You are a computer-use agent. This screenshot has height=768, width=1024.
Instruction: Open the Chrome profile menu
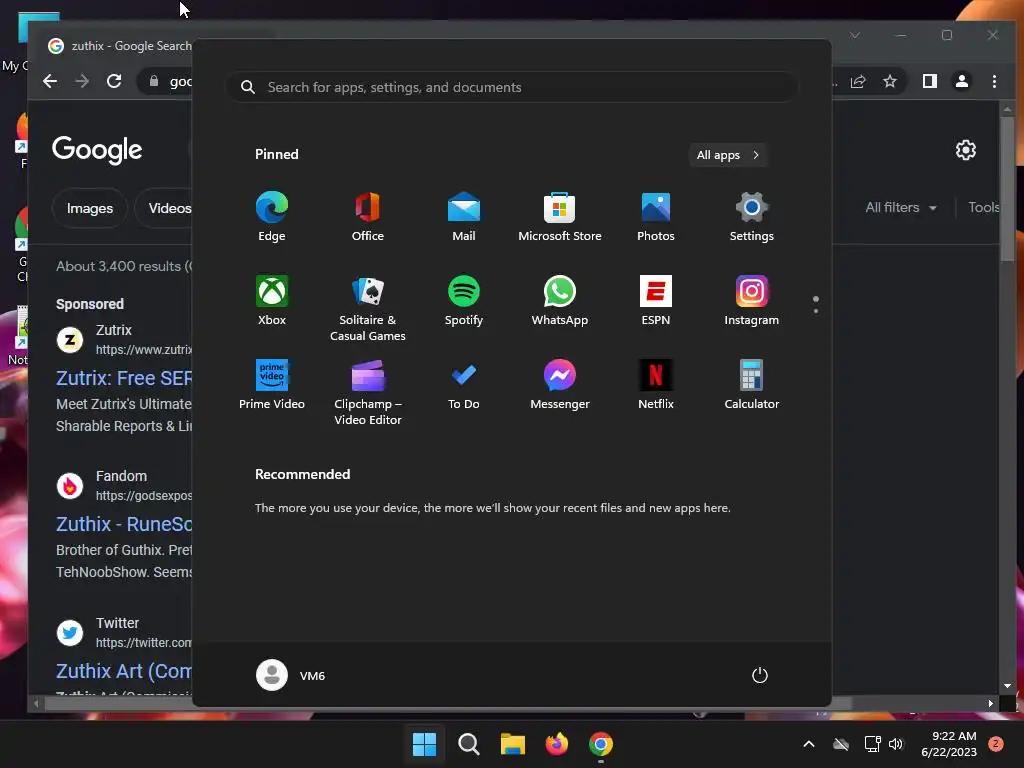pos(962,81)
